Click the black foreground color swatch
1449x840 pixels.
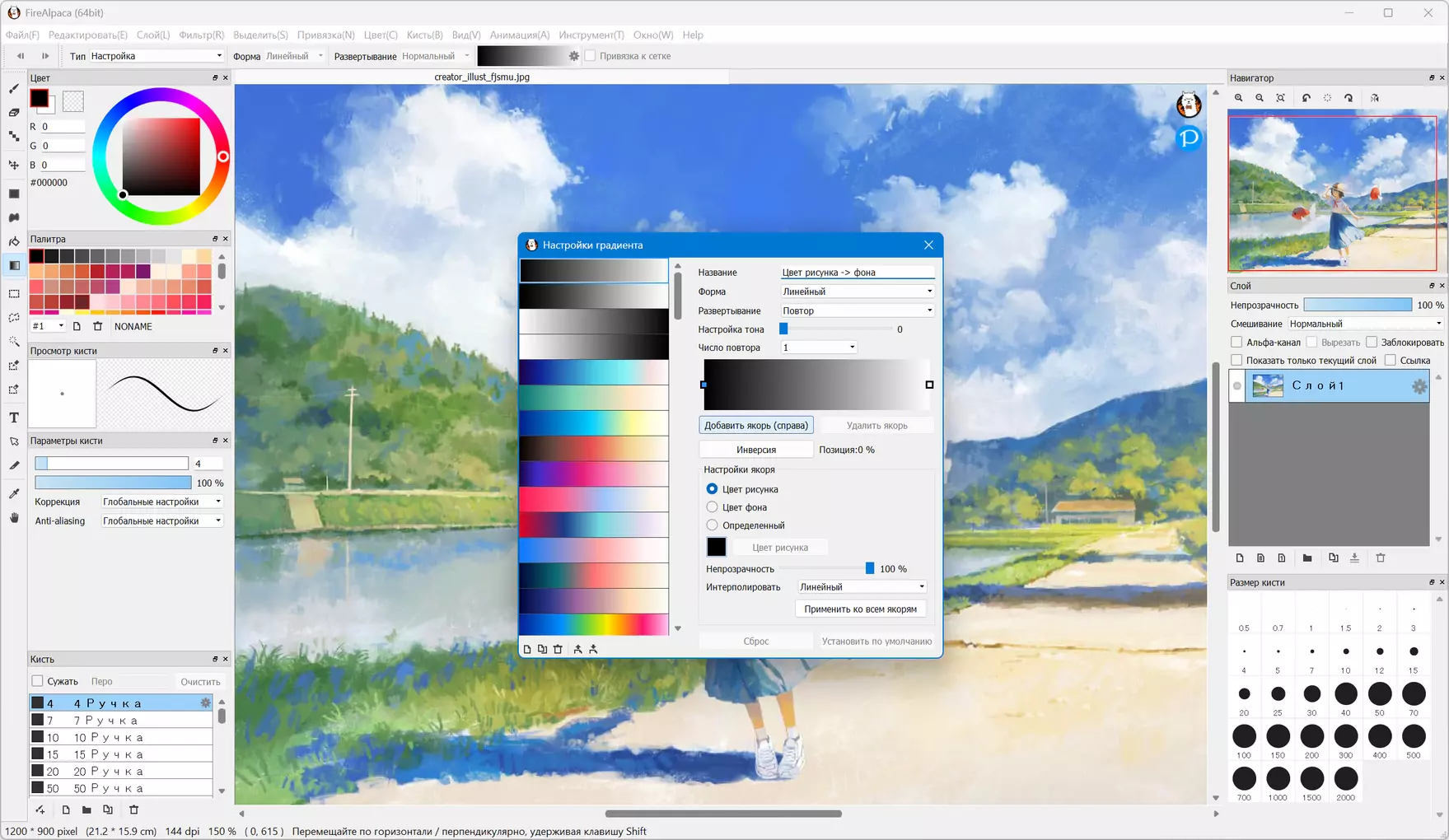point(39,98)
